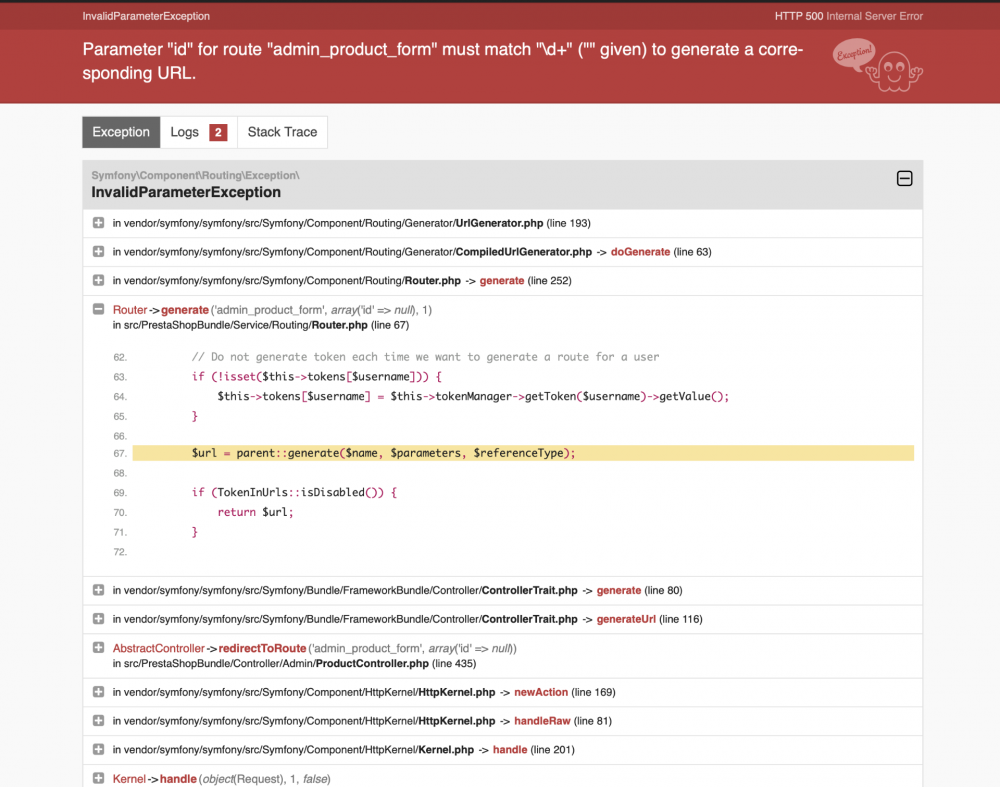Expand the Kernel.php handle frame
This screenshot has width=1000, height=787.
[97, 749]
